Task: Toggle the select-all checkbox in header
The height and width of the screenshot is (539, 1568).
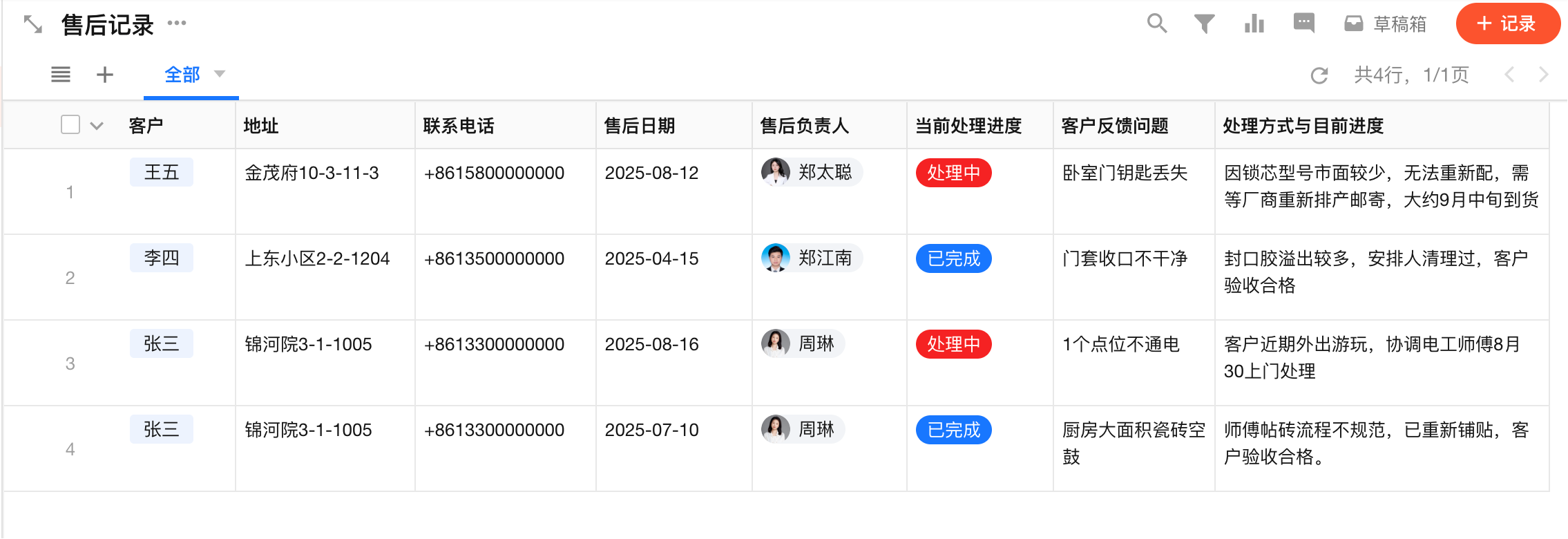Action: click(x=70, y=125)
